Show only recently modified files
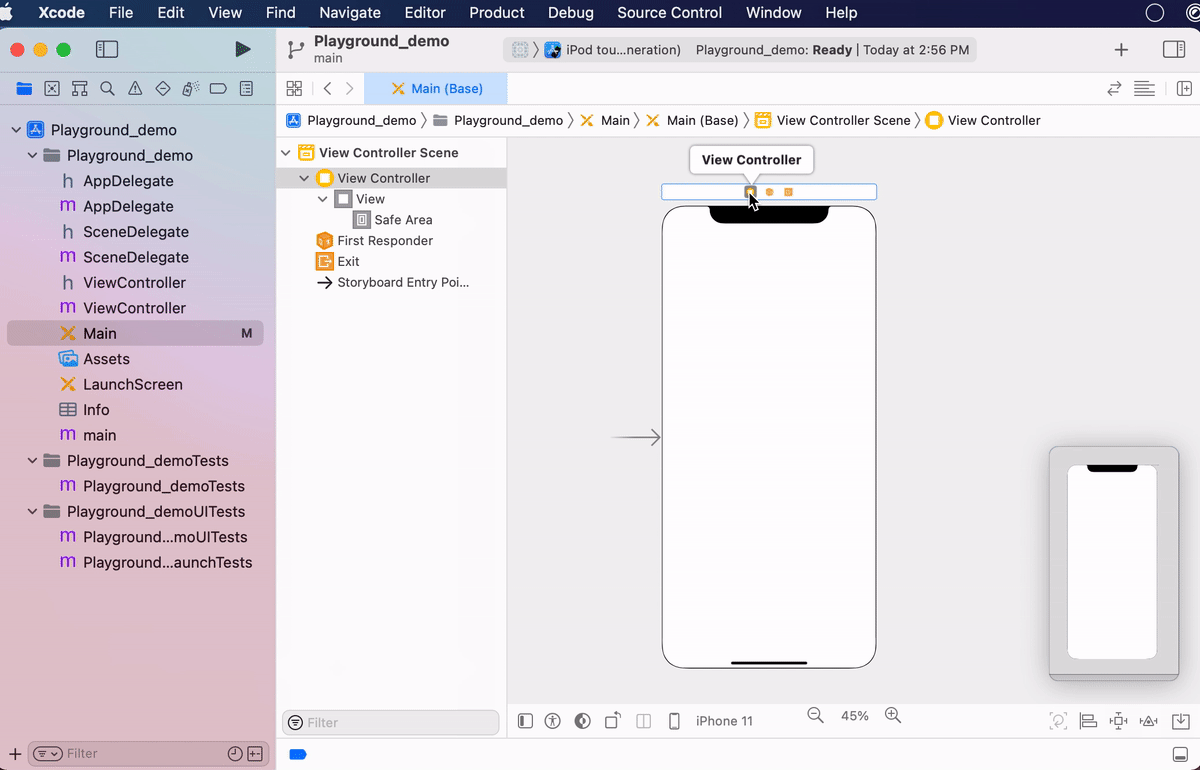 pos(234,753)
